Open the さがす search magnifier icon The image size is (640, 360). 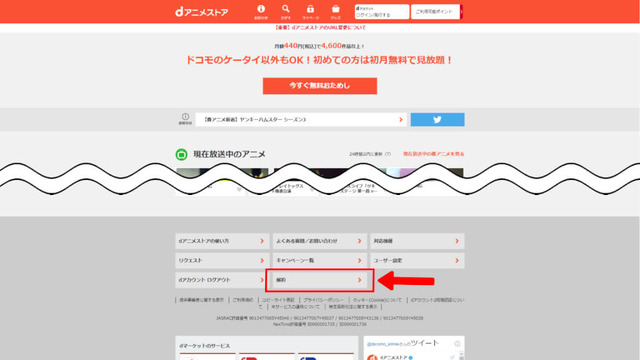point(286,12)
